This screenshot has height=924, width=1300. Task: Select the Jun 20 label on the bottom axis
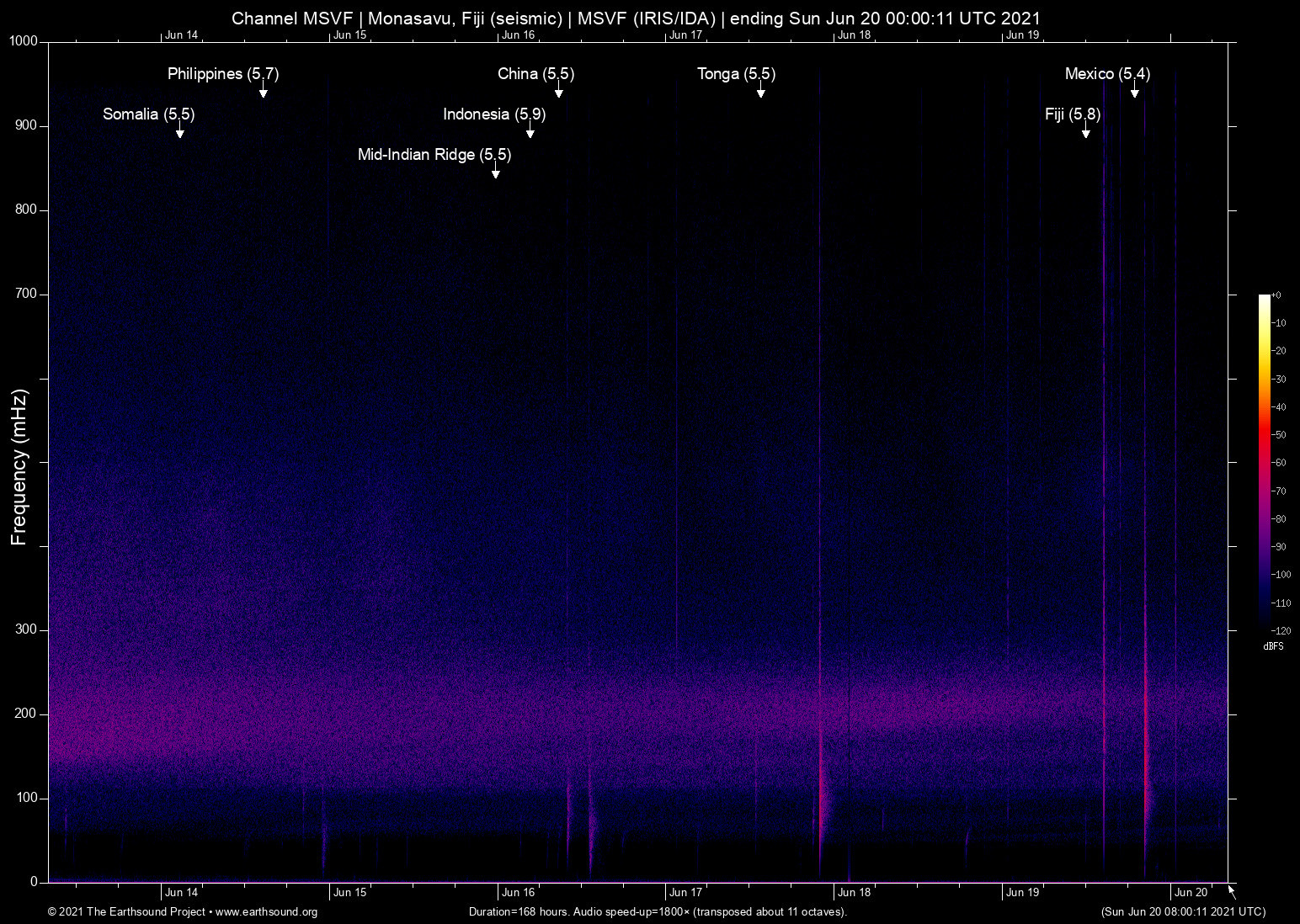(x=1191, y=893)
